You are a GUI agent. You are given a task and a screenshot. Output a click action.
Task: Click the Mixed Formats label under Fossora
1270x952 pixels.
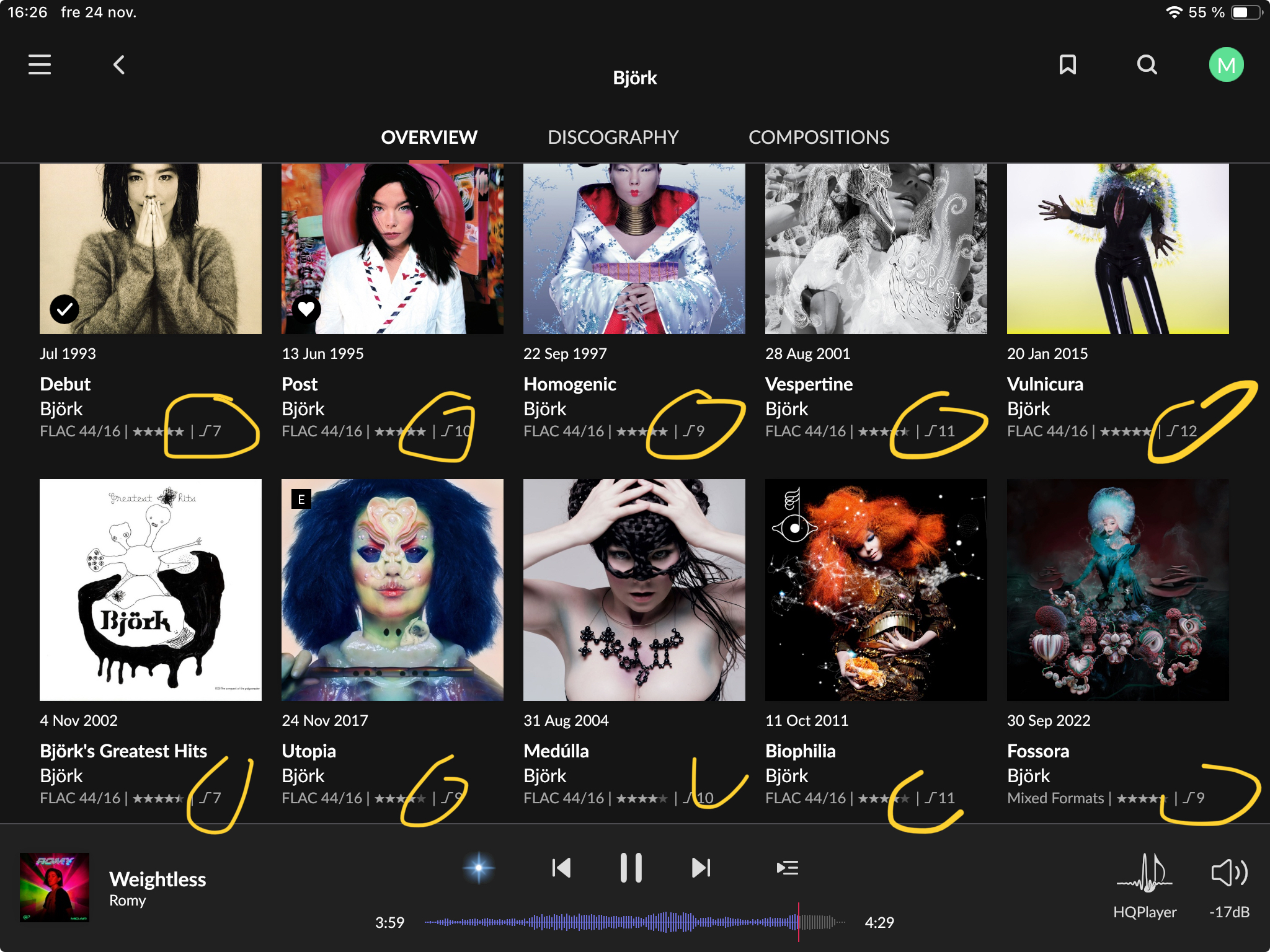click(x=1055, y=798)
